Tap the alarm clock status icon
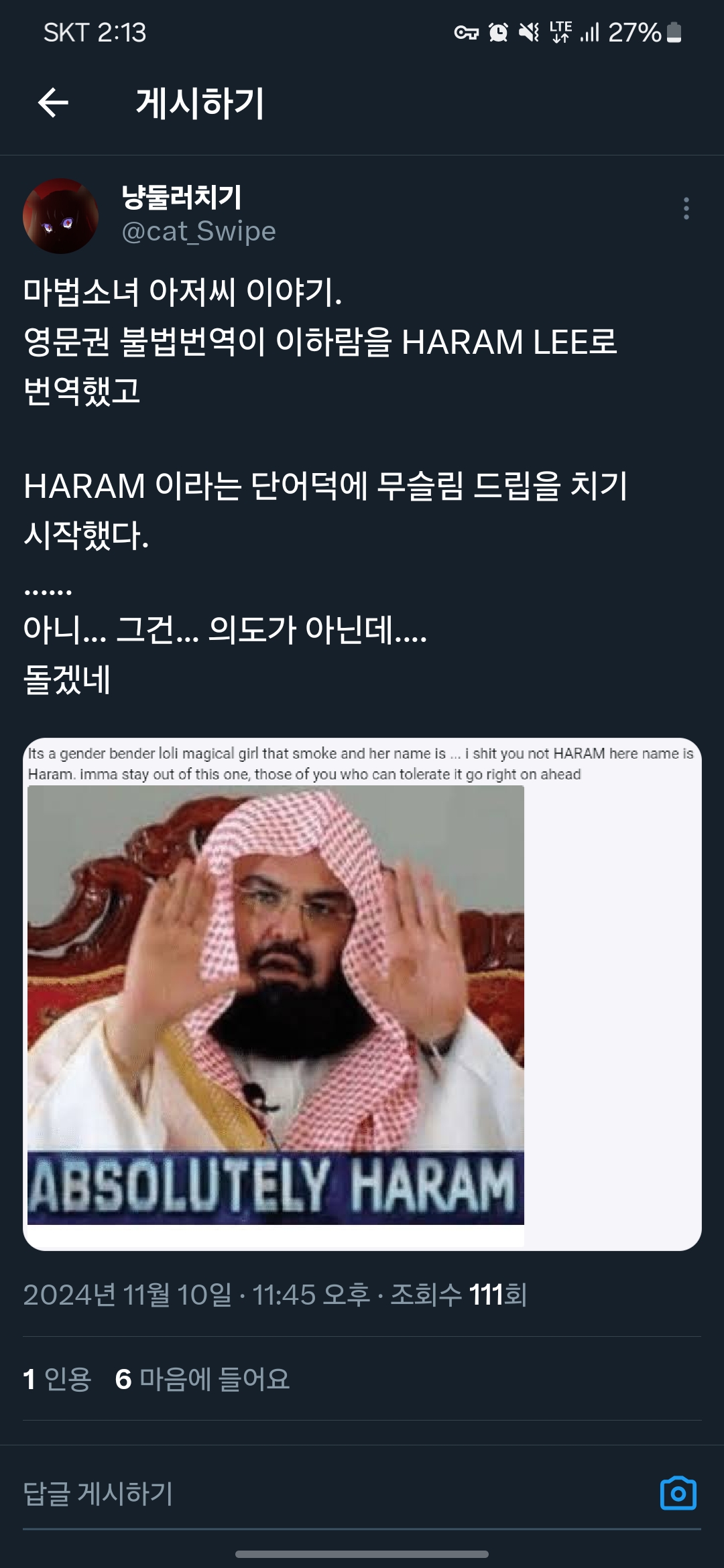 point(498,32)
